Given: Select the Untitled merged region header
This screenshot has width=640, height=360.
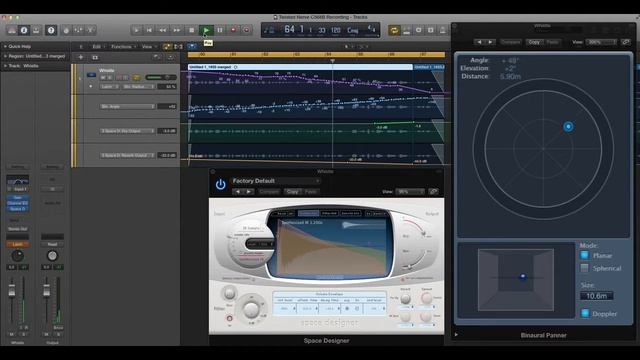Looking at the screenshot, I should pos(300,67).
